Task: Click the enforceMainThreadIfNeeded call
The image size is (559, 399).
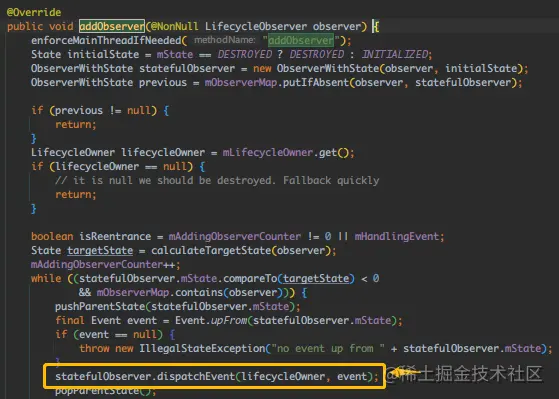Action: point(106,40)
